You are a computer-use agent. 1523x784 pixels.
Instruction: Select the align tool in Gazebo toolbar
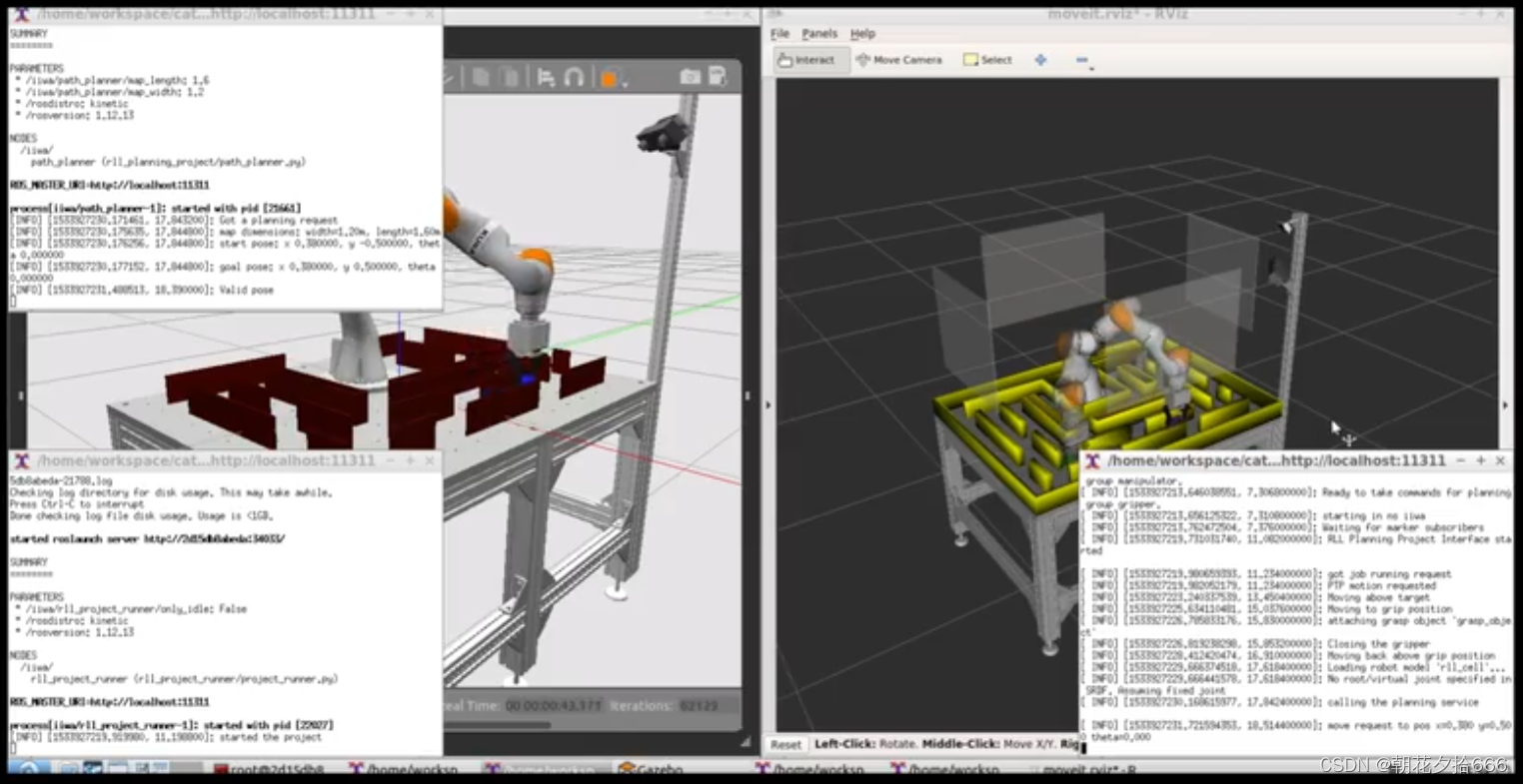pos(546,77)
